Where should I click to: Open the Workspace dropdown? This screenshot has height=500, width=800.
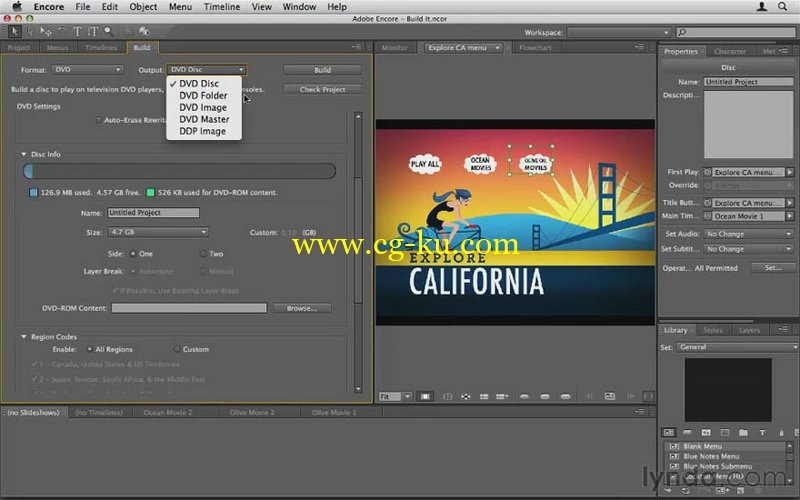[x=618, y=32]
